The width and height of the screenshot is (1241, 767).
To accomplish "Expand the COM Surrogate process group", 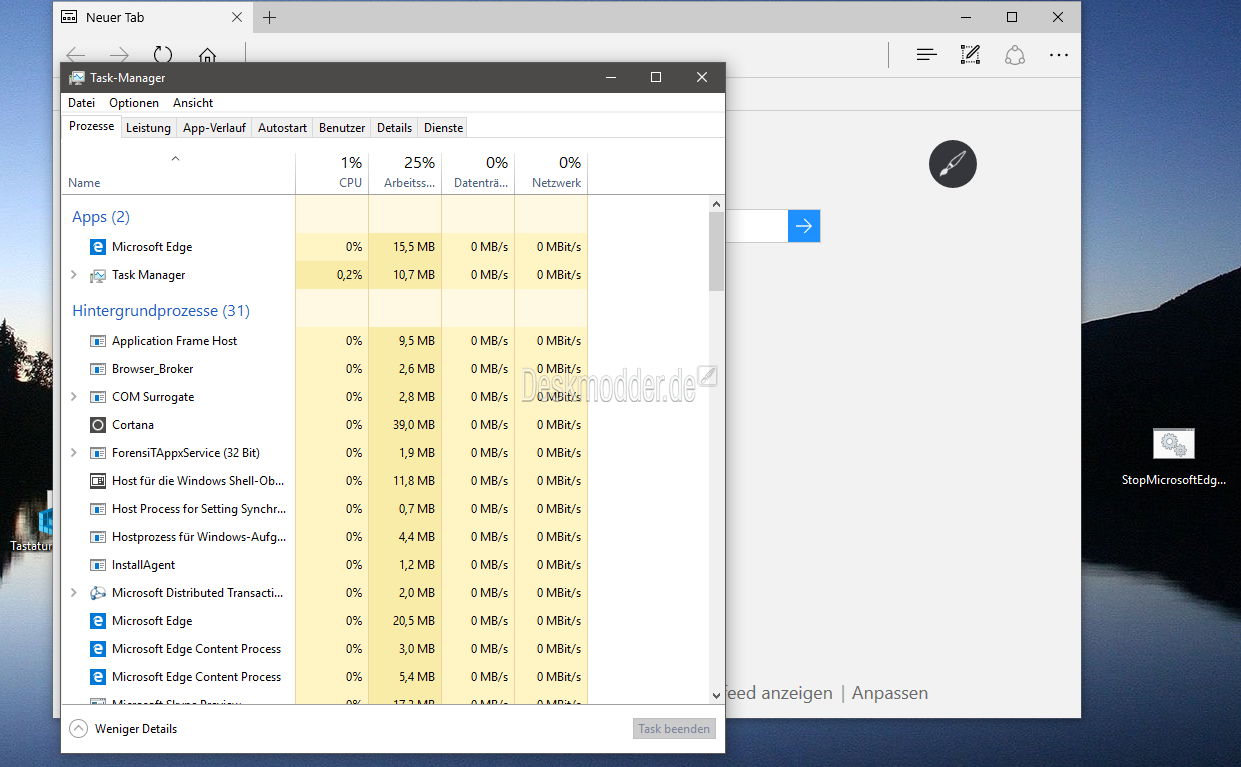I will pos(73,397).
